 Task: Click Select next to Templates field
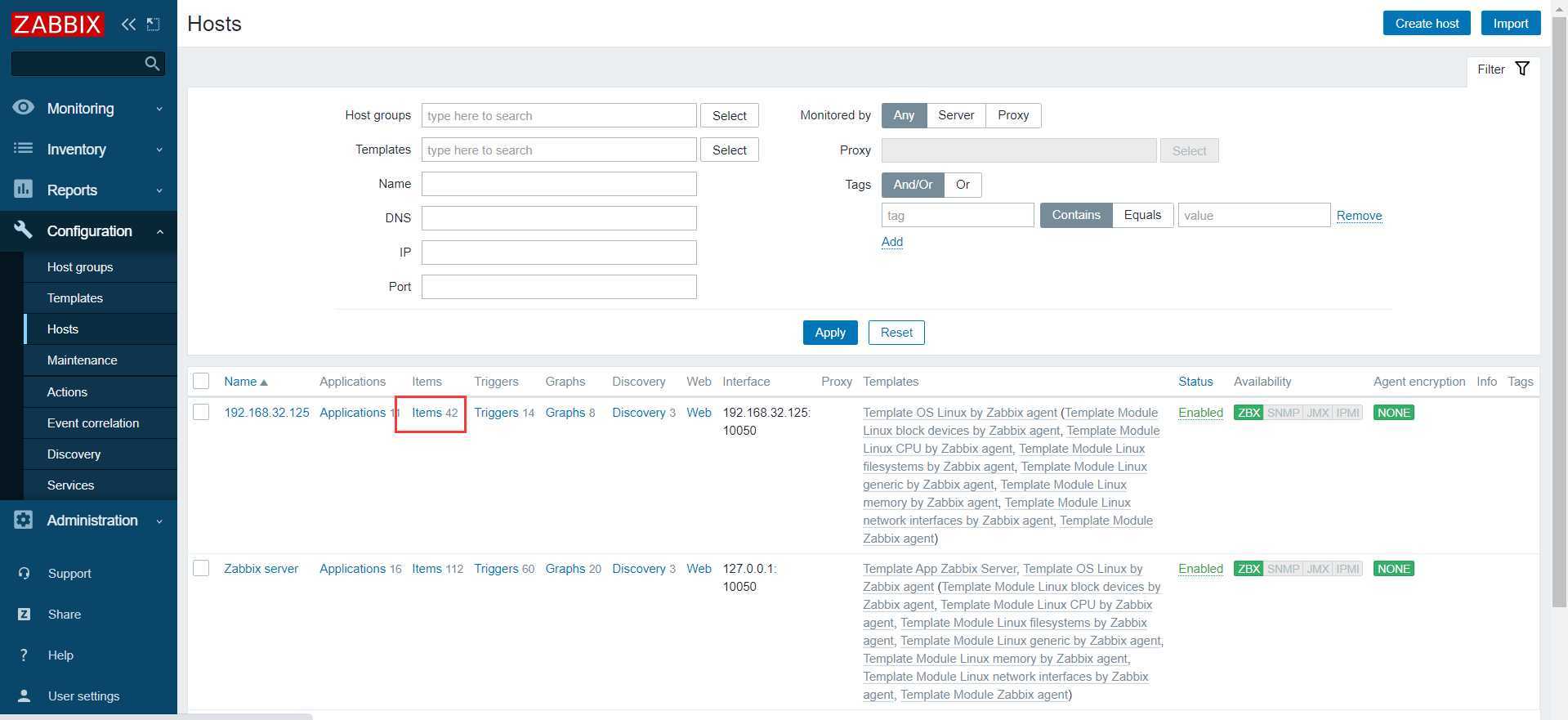(730, 150)
